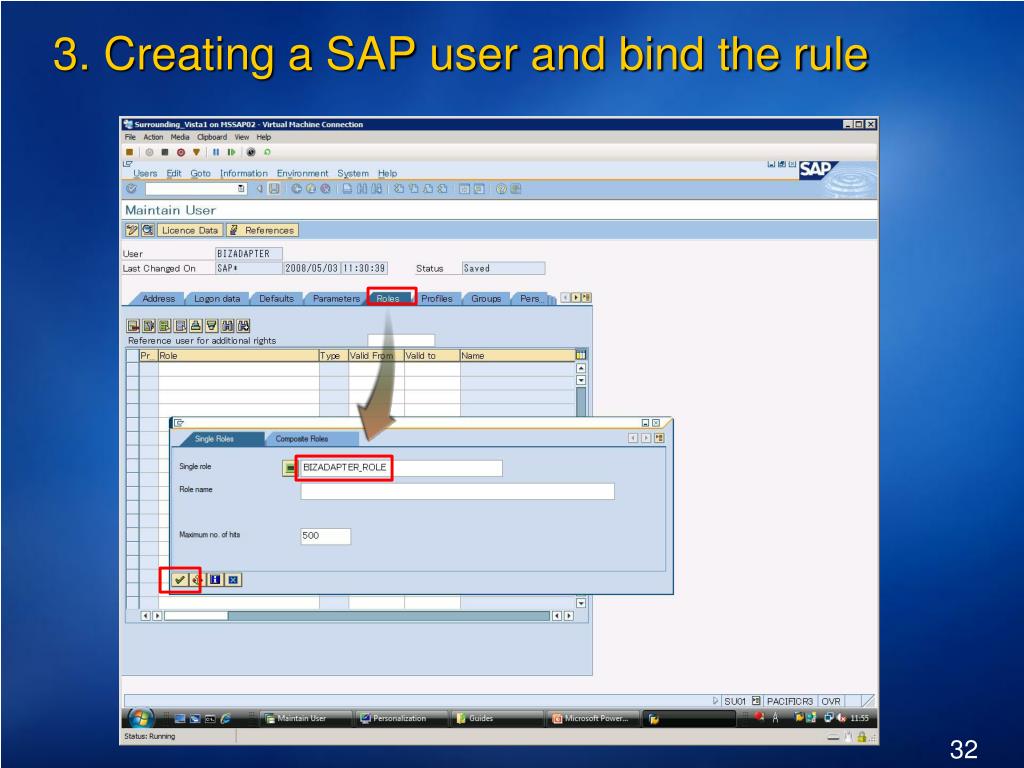Click the Role name input field
The width and height of the screenshot is (1024, 768).
tap(457, 491)
